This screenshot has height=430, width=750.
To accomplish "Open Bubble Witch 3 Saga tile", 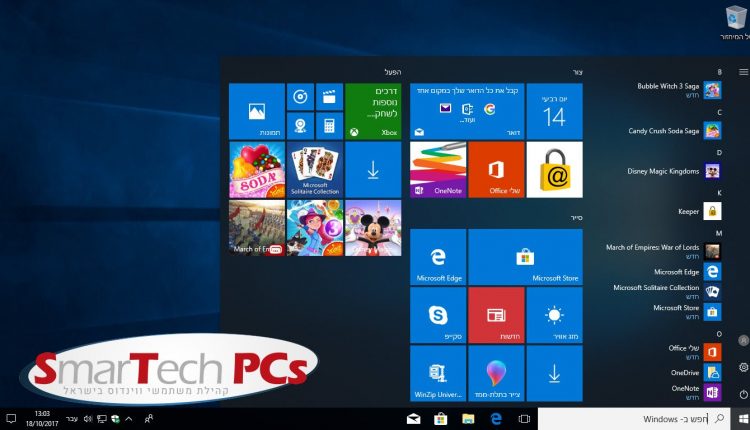I will [315, 228].
